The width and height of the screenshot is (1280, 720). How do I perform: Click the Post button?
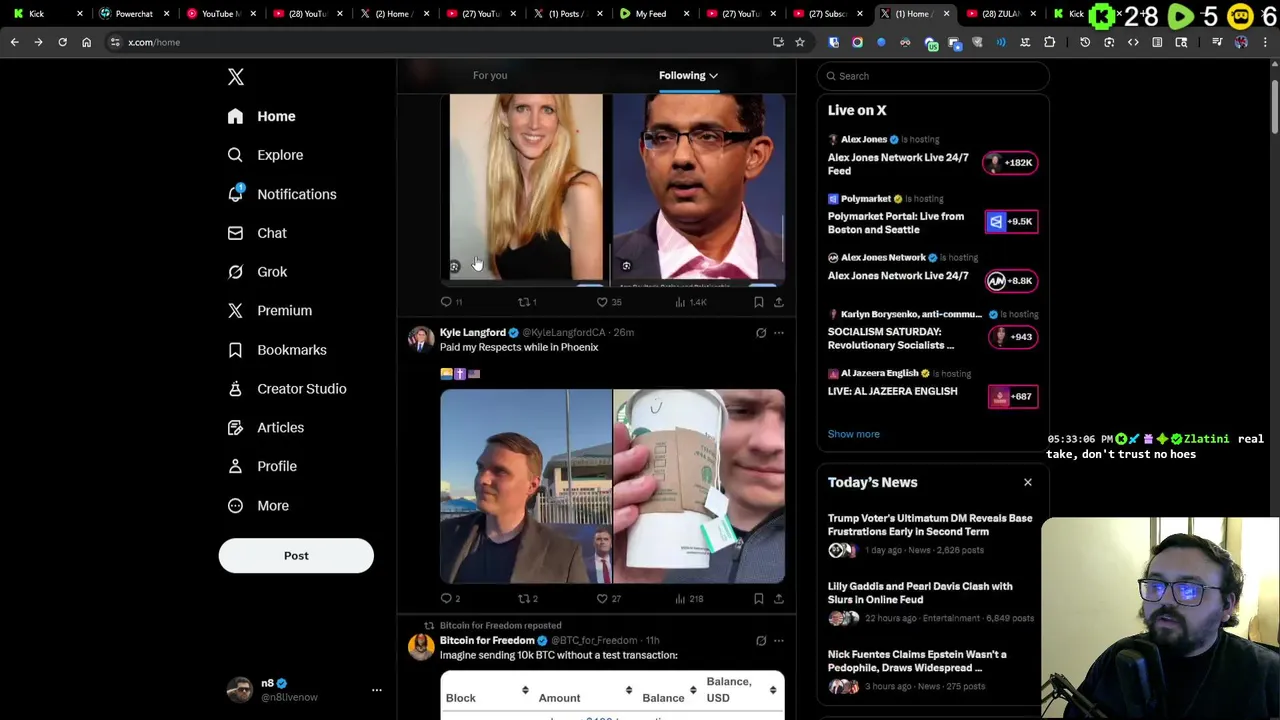pyautogui.click(x=296, y=556)
